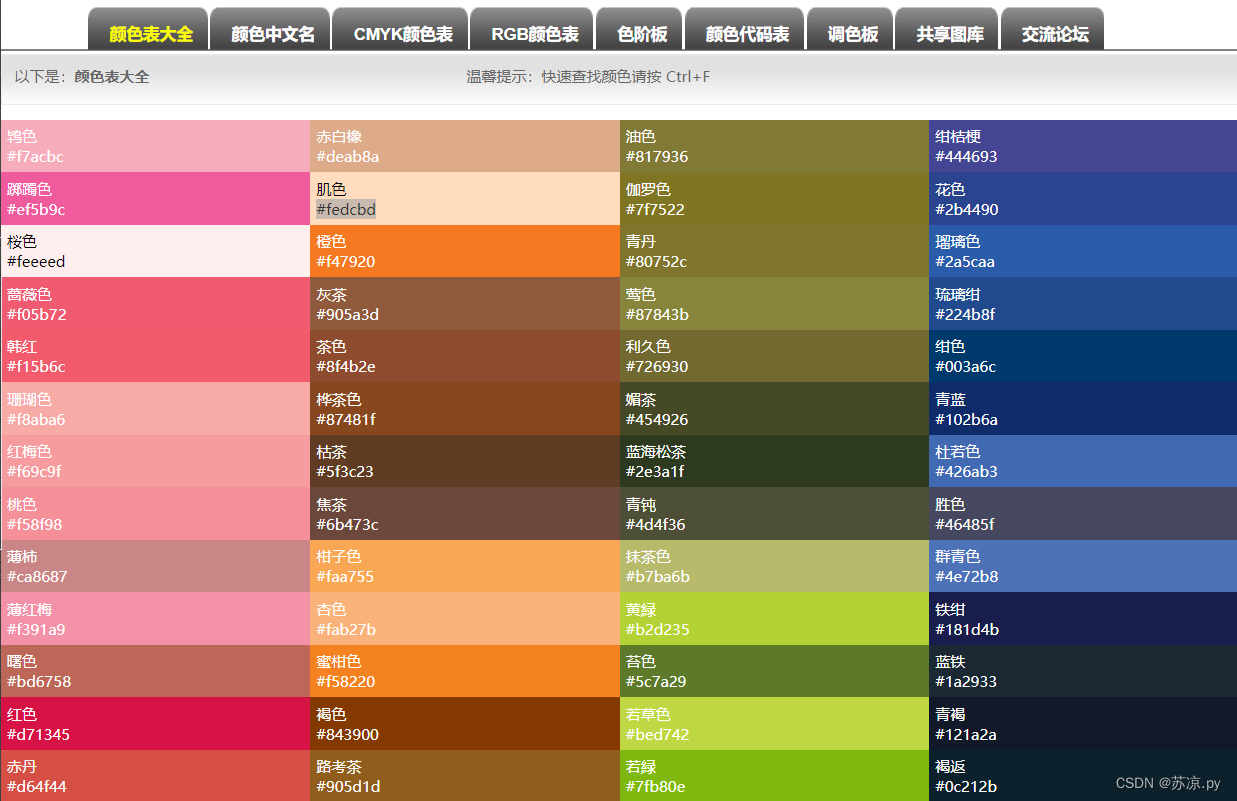Go to the 共享图库 tab
The height and width of the screenshot is (801, 1237).
tap(949, 29)
